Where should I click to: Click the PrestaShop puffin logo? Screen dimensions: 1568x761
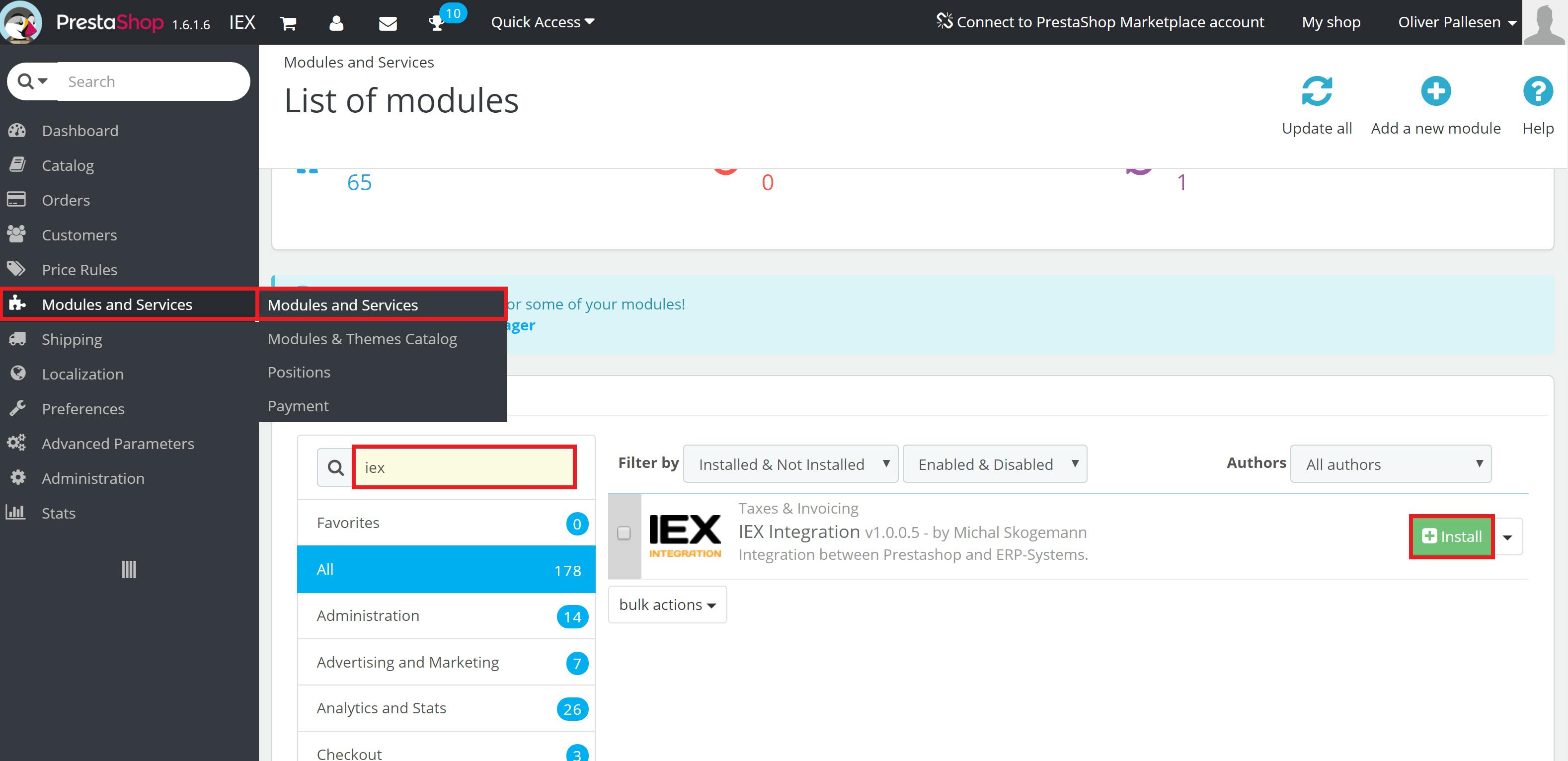point(21,22)
